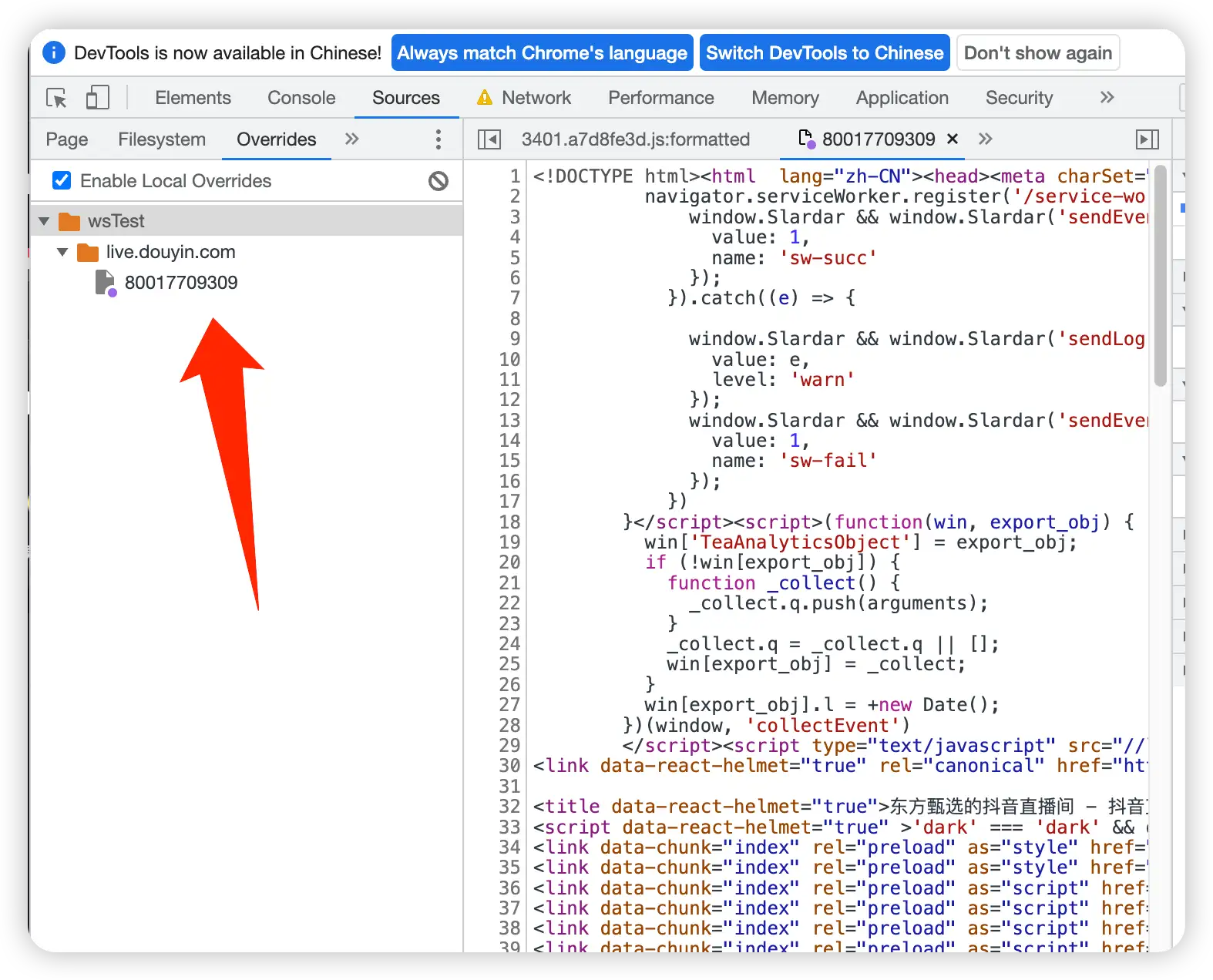The height and width of the screenshot is (980, 1213).
Task: Show more navigator tabs
Action: click(x=351, y=139)
